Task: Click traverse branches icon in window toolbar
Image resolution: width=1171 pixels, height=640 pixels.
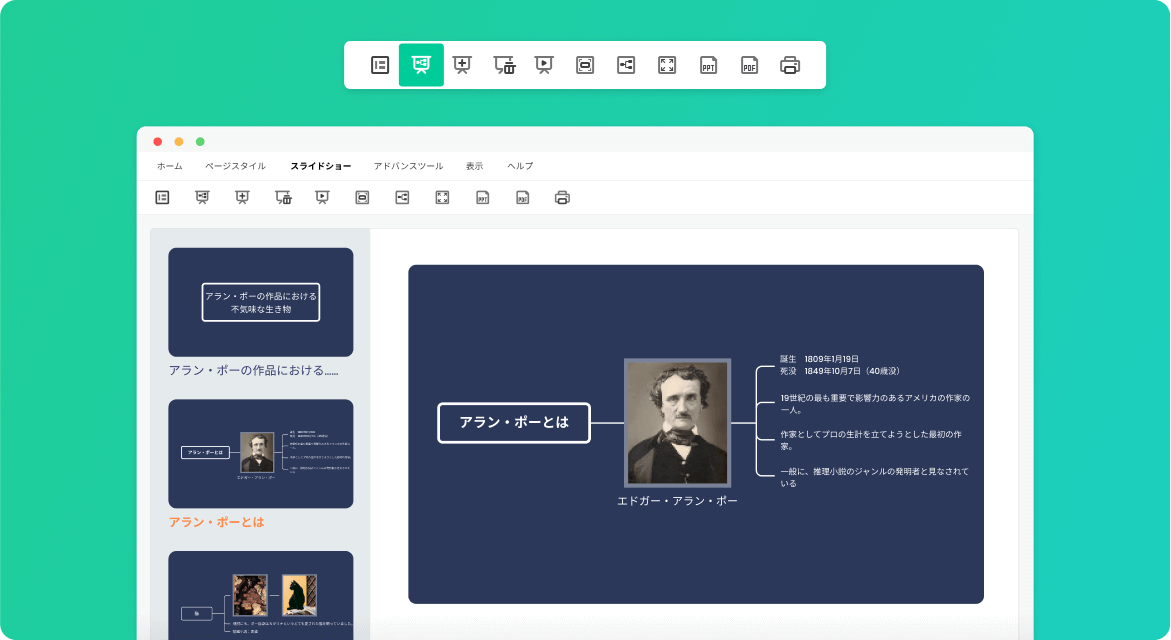Action: click(403, 197)
